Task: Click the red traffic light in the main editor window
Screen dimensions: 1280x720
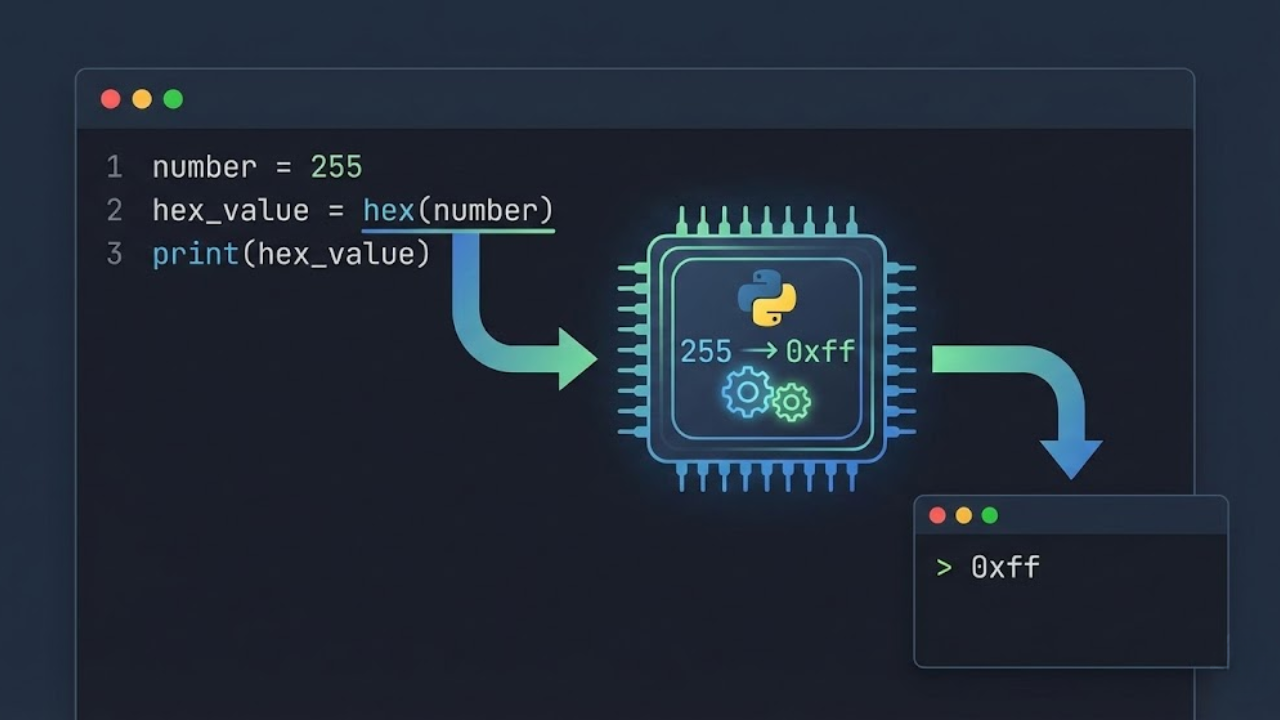Action: (x=112, y=98)
